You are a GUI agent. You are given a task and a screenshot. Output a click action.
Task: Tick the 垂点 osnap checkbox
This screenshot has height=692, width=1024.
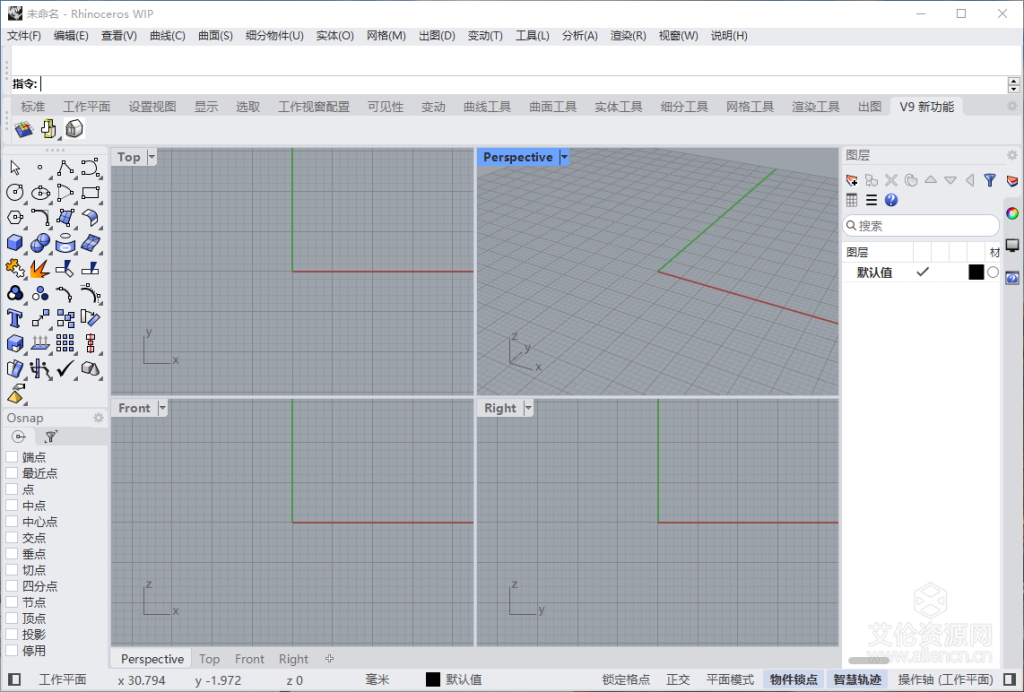(x=12, y=554)
